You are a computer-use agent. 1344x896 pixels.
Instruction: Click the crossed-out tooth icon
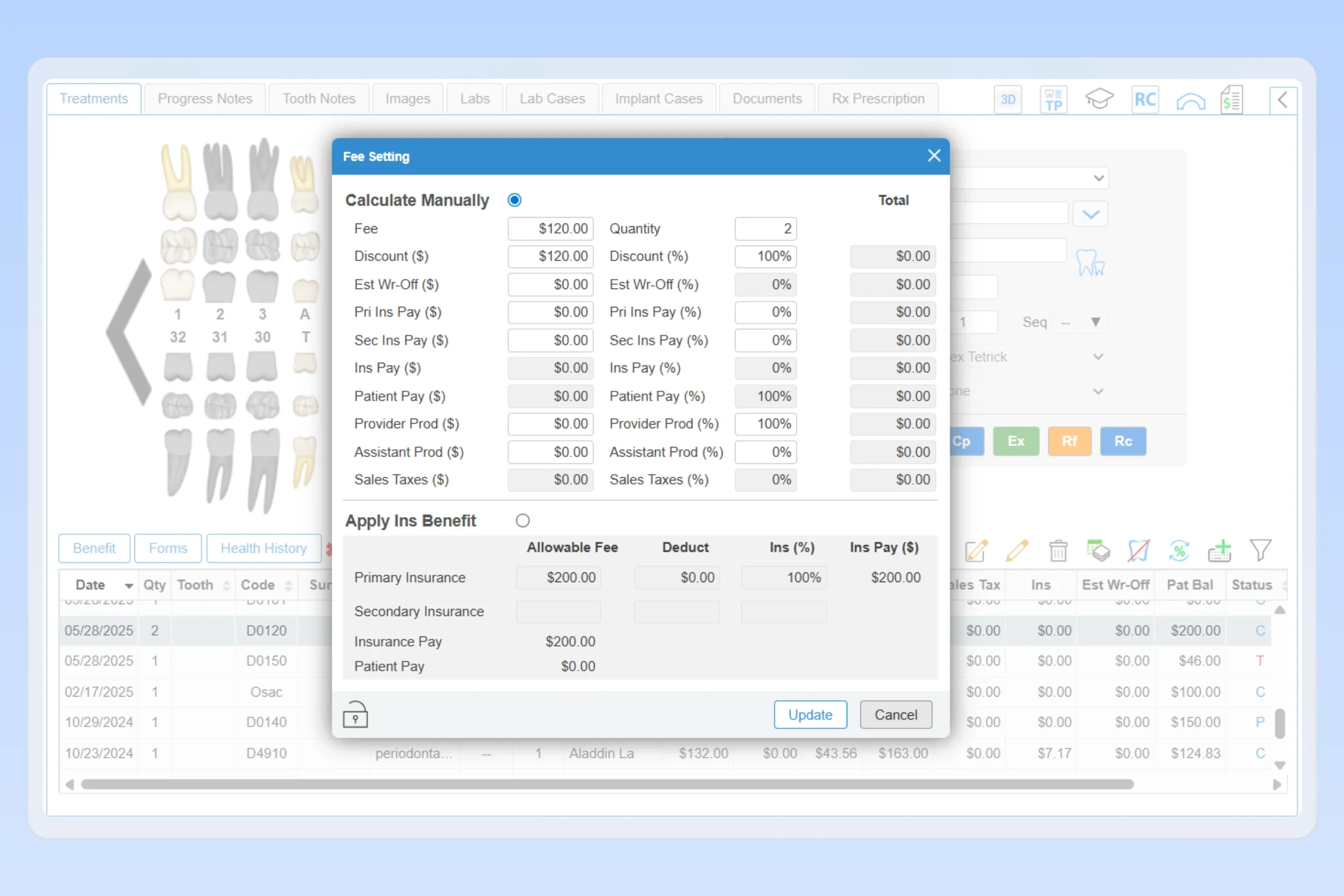pyautogui.click(x=1138, y=550)
